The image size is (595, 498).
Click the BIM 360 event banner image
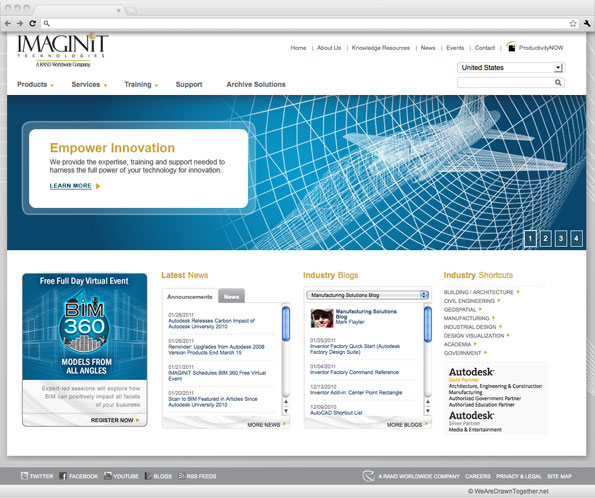click(x=85, y=326)
